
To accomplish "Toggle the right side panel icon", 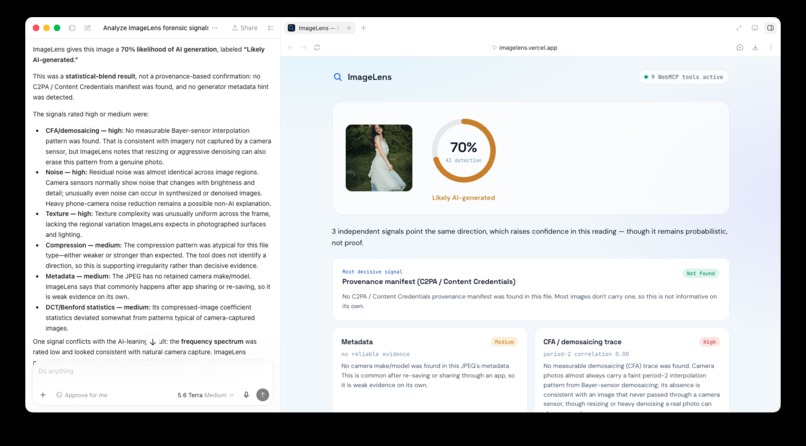I will pos(770,28).
